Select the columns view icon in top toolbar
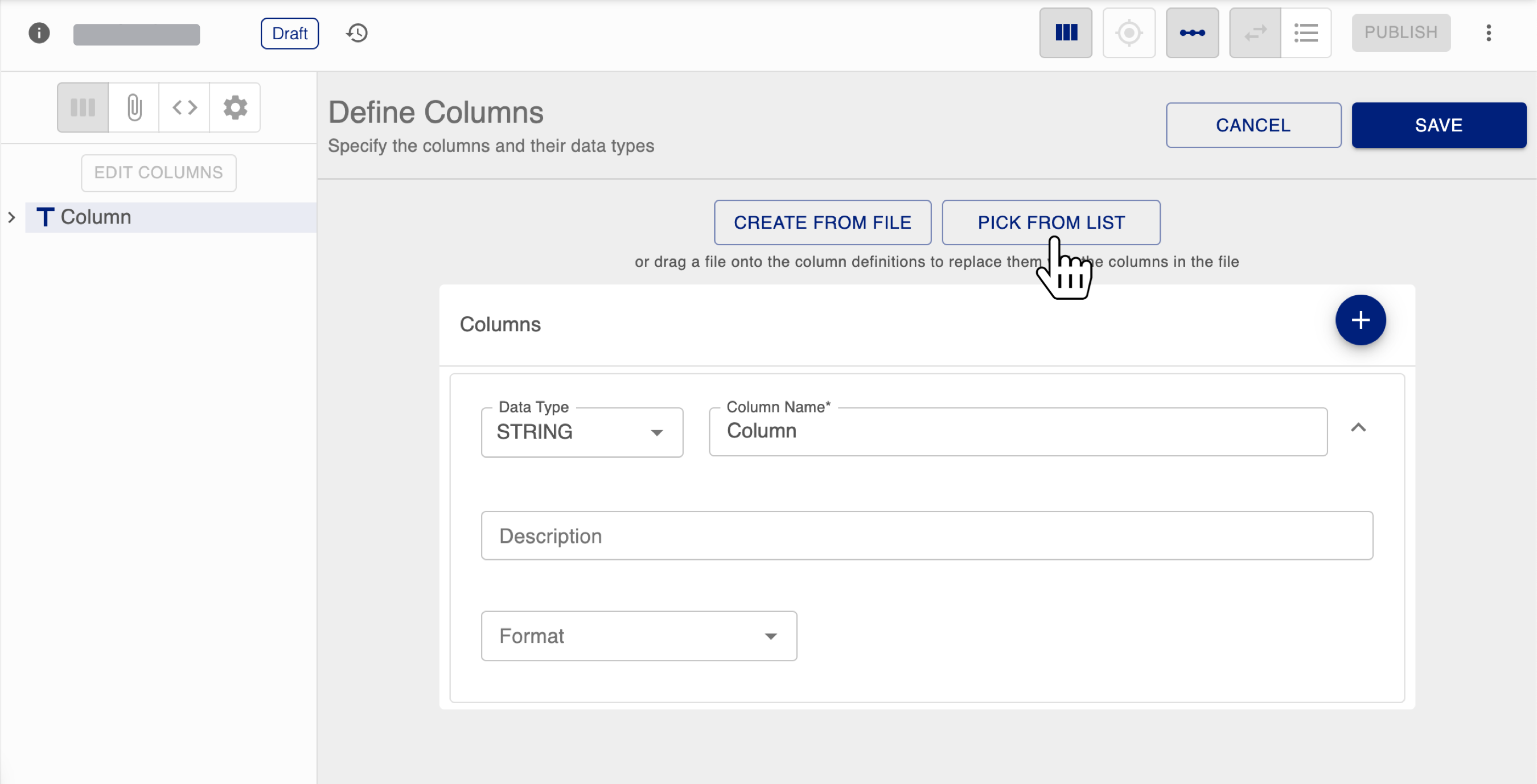Viewport: 1537px width, 784px height. click(x=1066, y=33)
